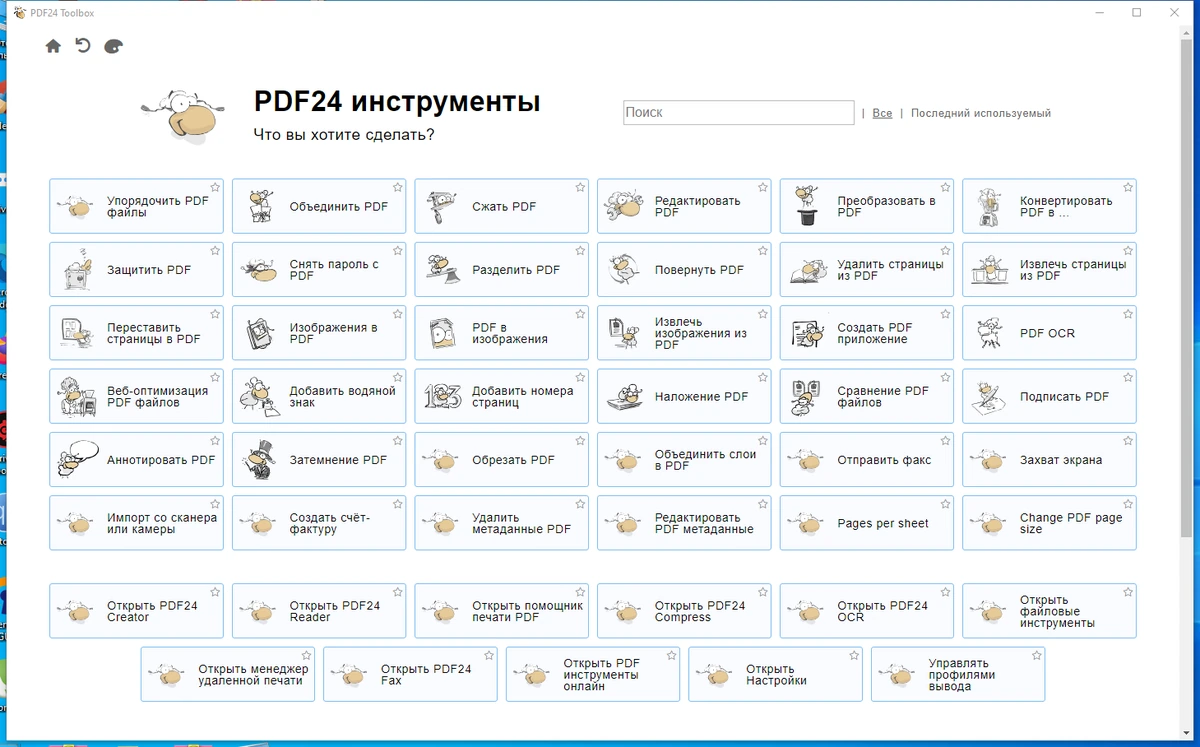Click the Добавить водяной знак icon
Screen dimensions: 1200x747
pos(260,397)
